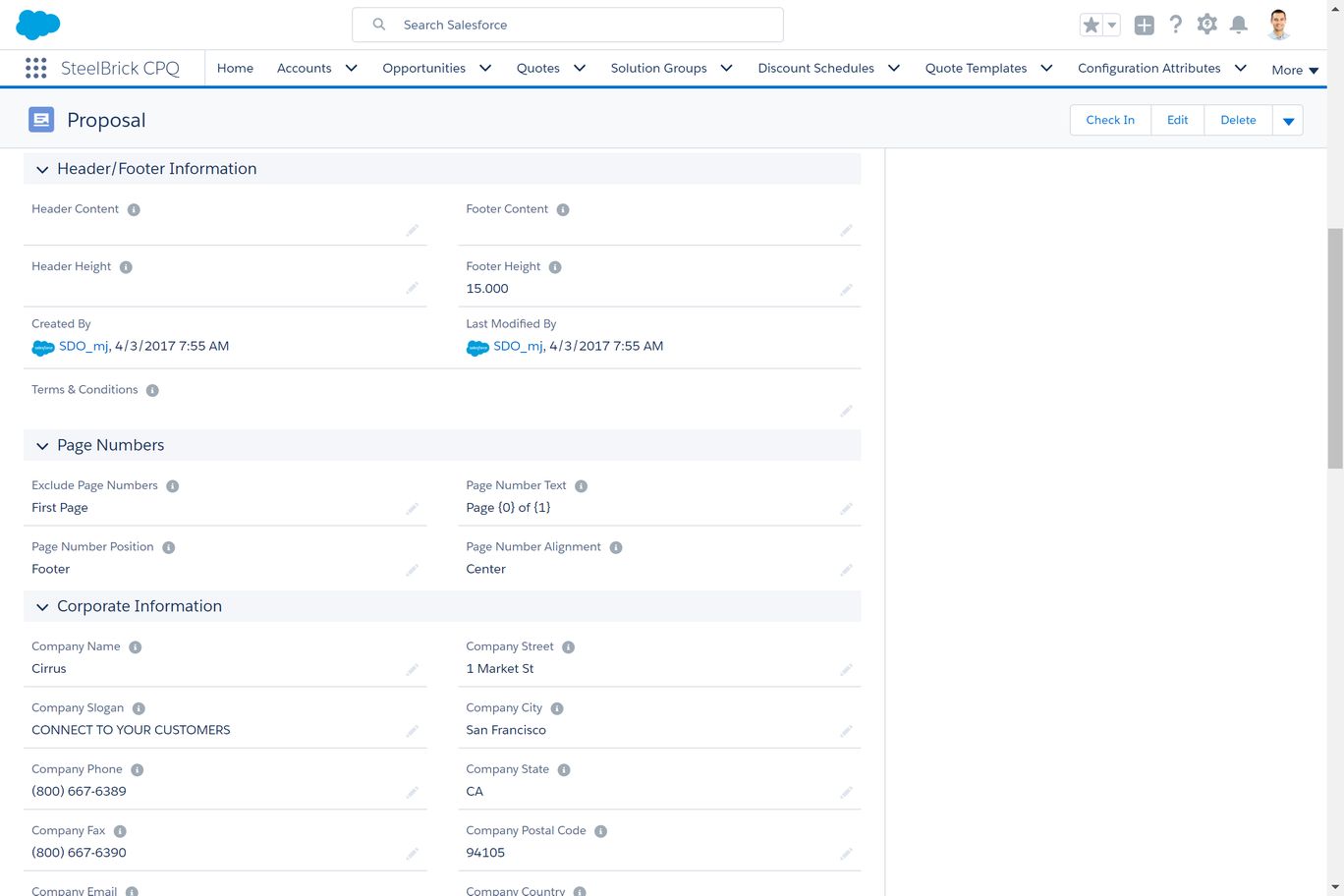Open the App Launcher grid icon
Screen dimensions: 1344x896
[x=36, y=68]
